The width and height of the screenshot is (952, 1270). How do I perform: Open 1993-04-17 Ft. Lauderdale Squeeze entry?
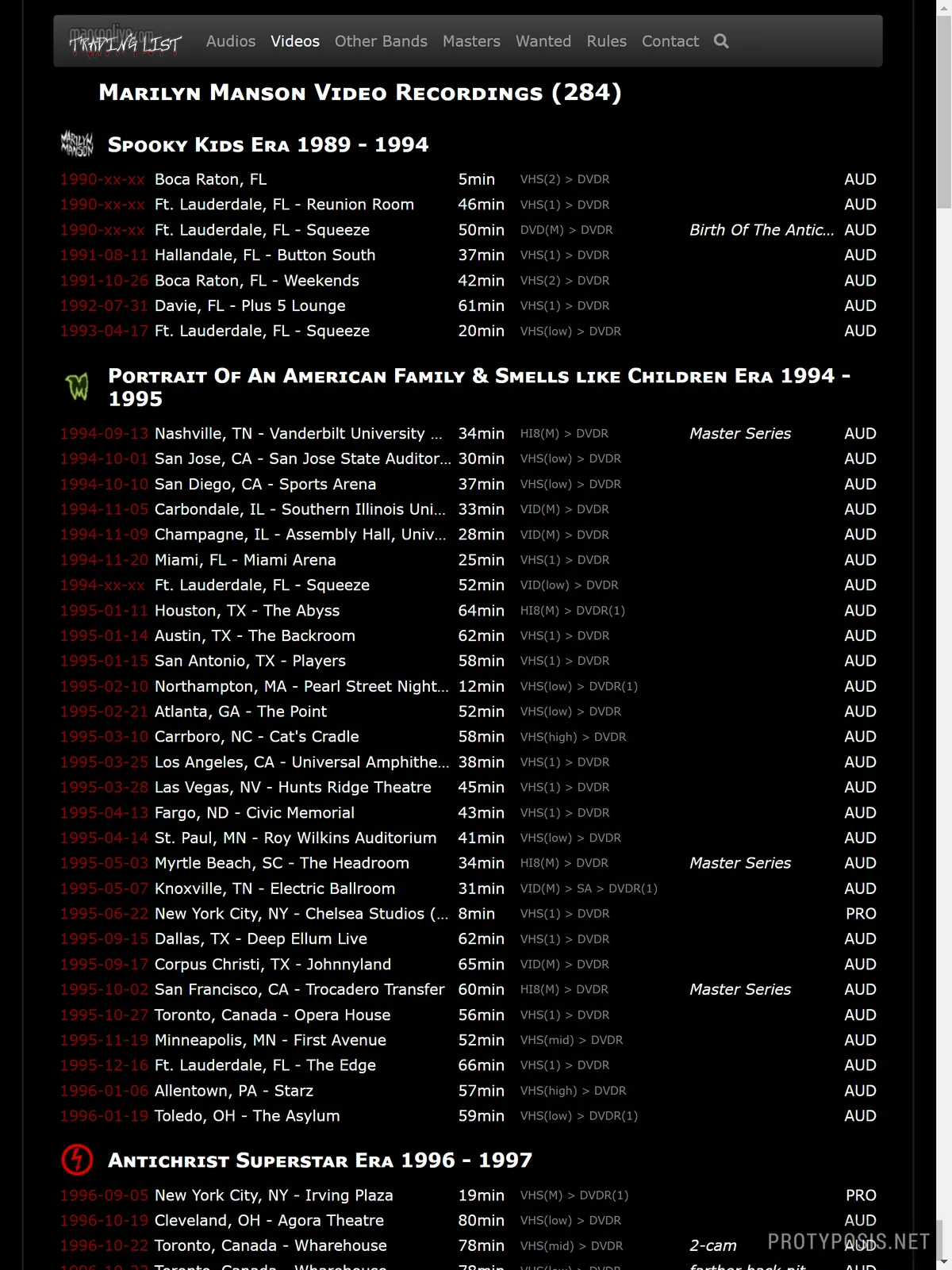click(x=468, y=331)
